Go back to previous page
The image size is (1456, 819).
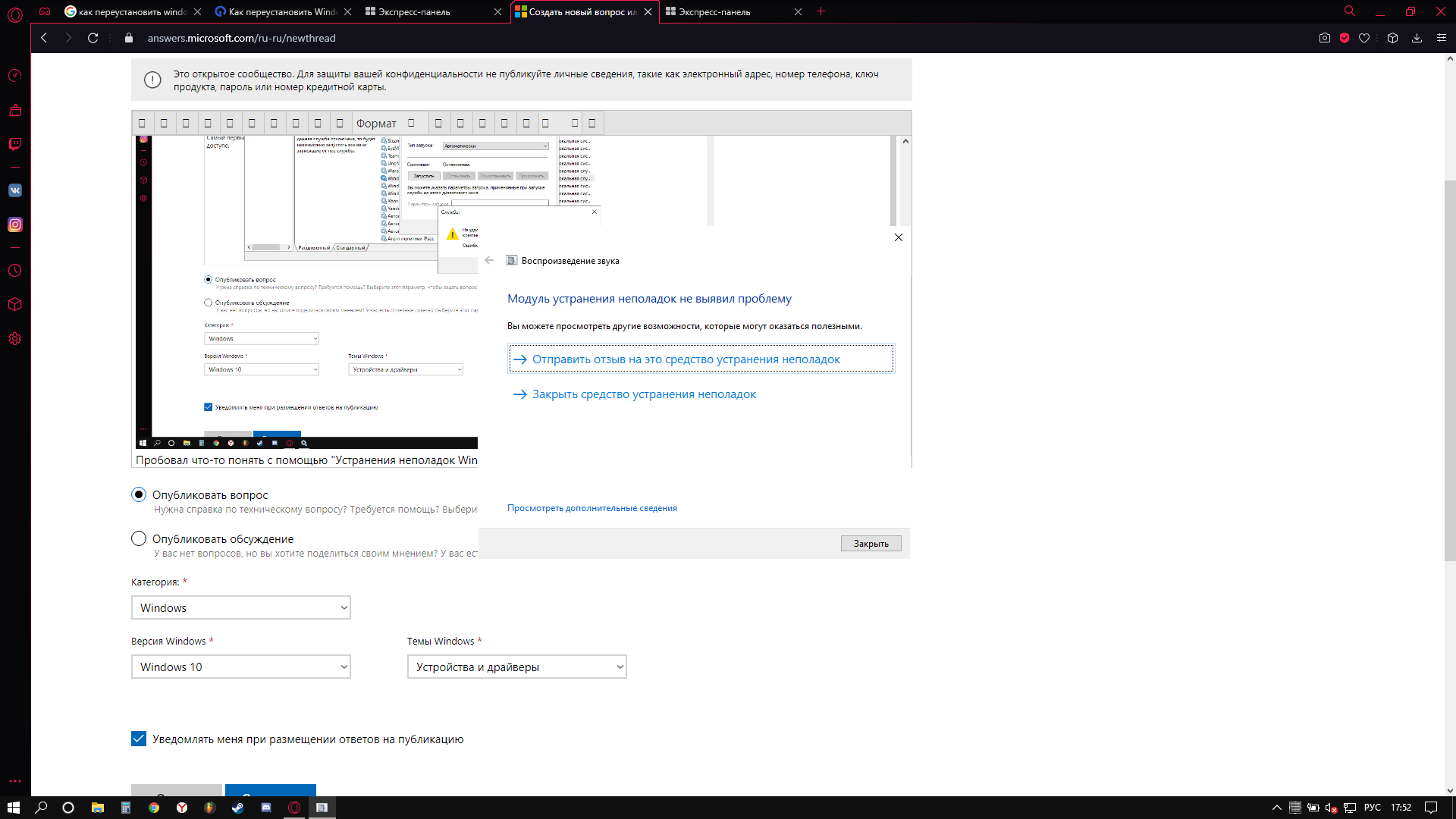44,38
